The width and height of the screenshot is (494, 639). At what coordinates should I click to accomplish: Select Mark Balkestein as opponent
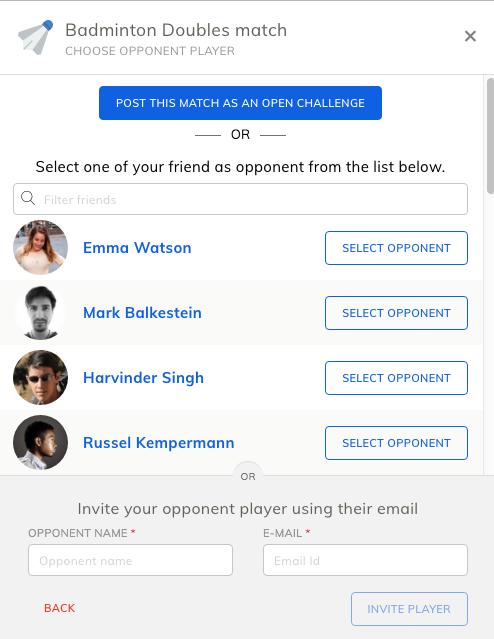tap(396, 313)
